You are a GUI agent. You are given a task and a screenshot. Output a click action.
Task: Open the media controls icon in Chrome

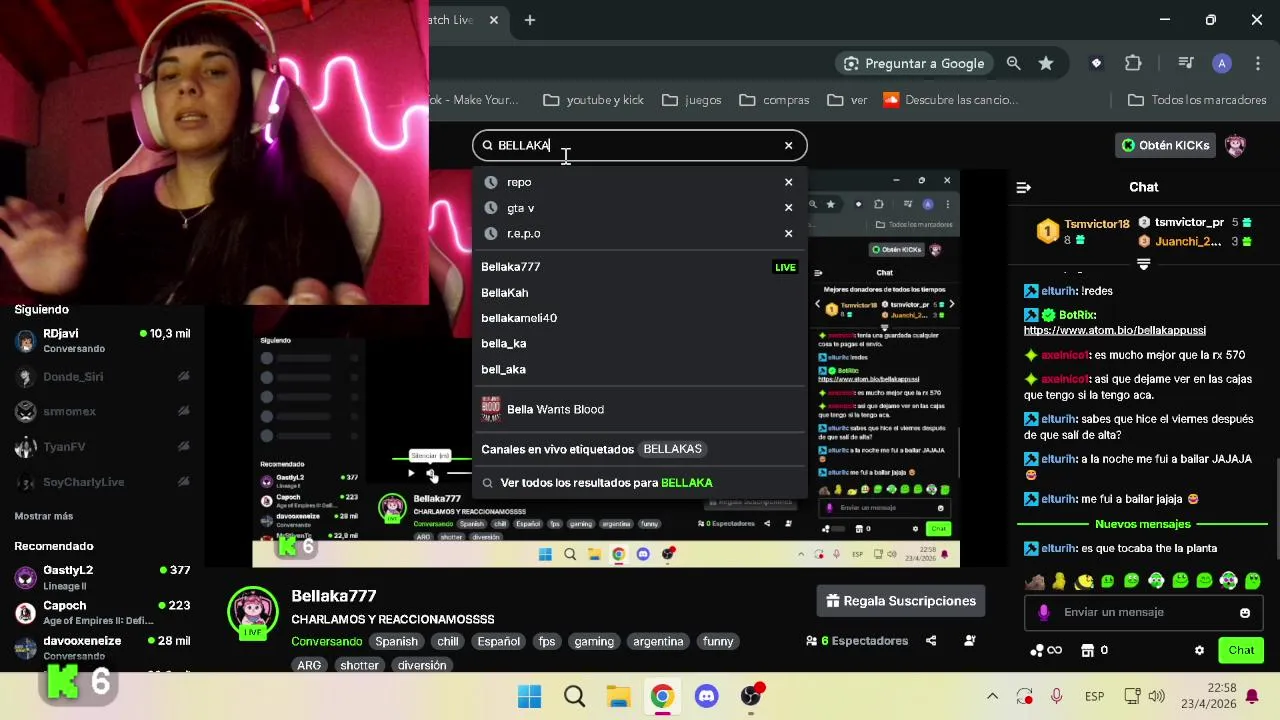pyautogui.click(x=1186, y=63)
